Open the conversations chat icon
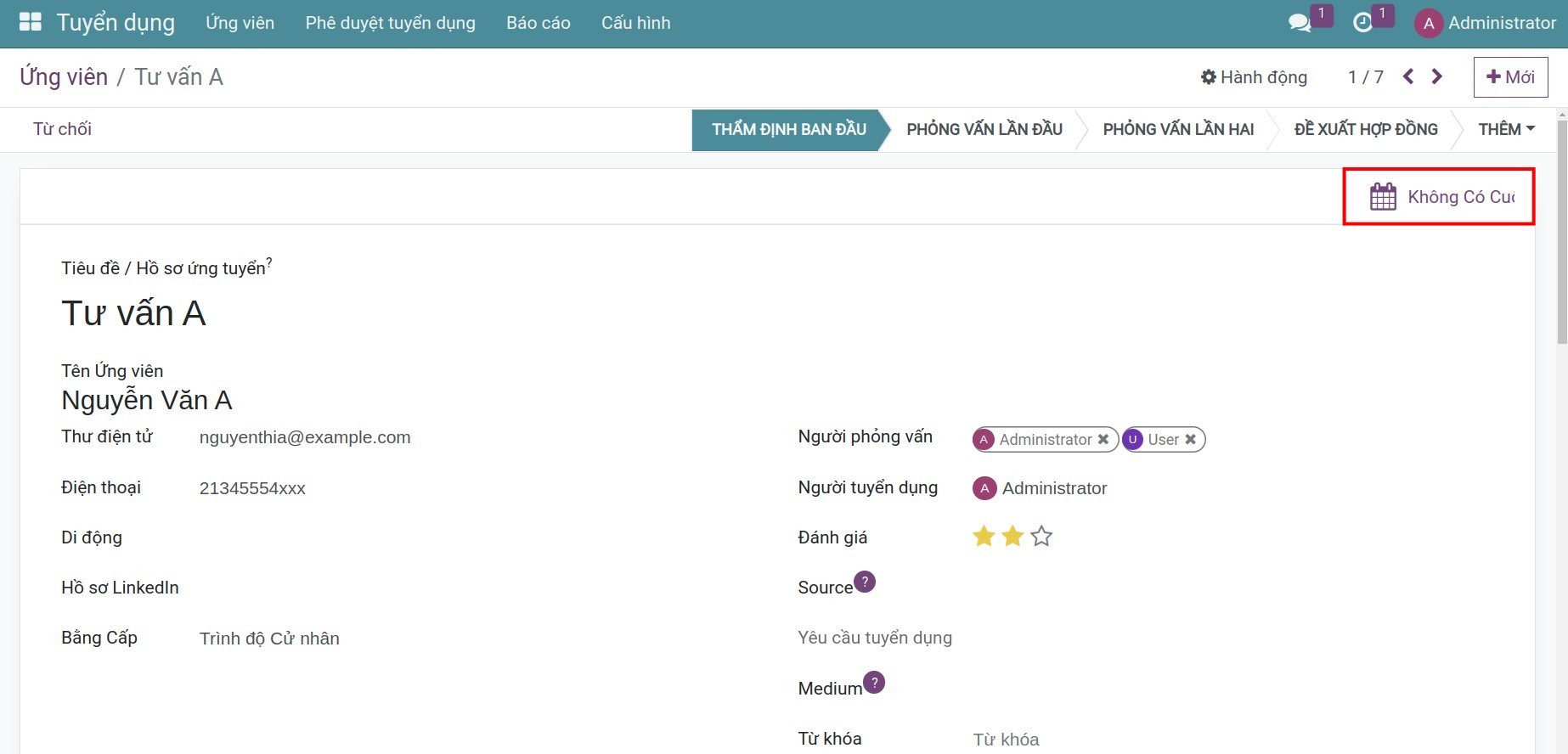This screenshot has width=1568, height=754. [x=1299, y=23]
